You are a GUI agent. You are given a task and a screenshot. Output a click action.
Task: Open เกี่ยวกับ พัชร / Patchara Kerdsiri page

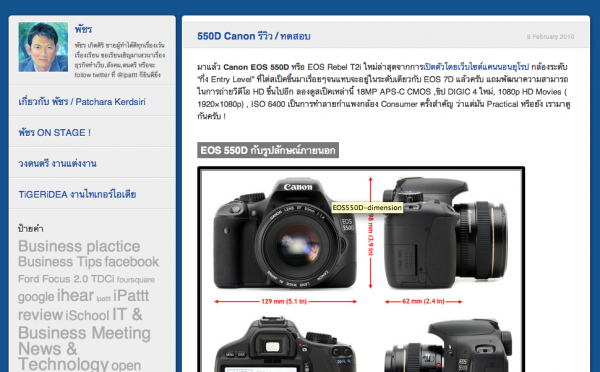point(82,102)
